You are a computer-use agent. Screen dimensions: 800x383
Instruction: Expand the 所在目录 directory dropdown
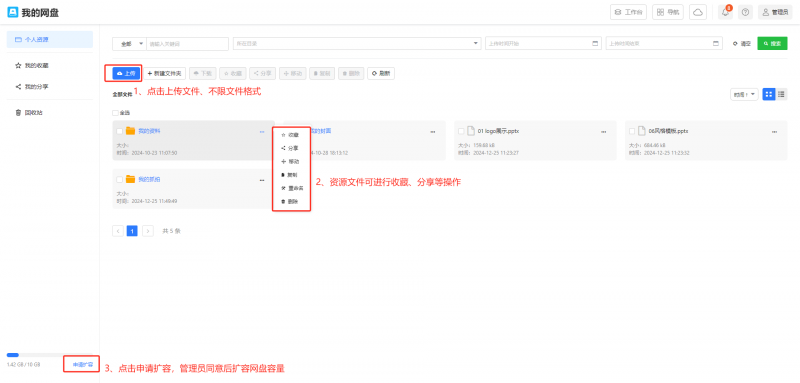click(x=357, y=44)
